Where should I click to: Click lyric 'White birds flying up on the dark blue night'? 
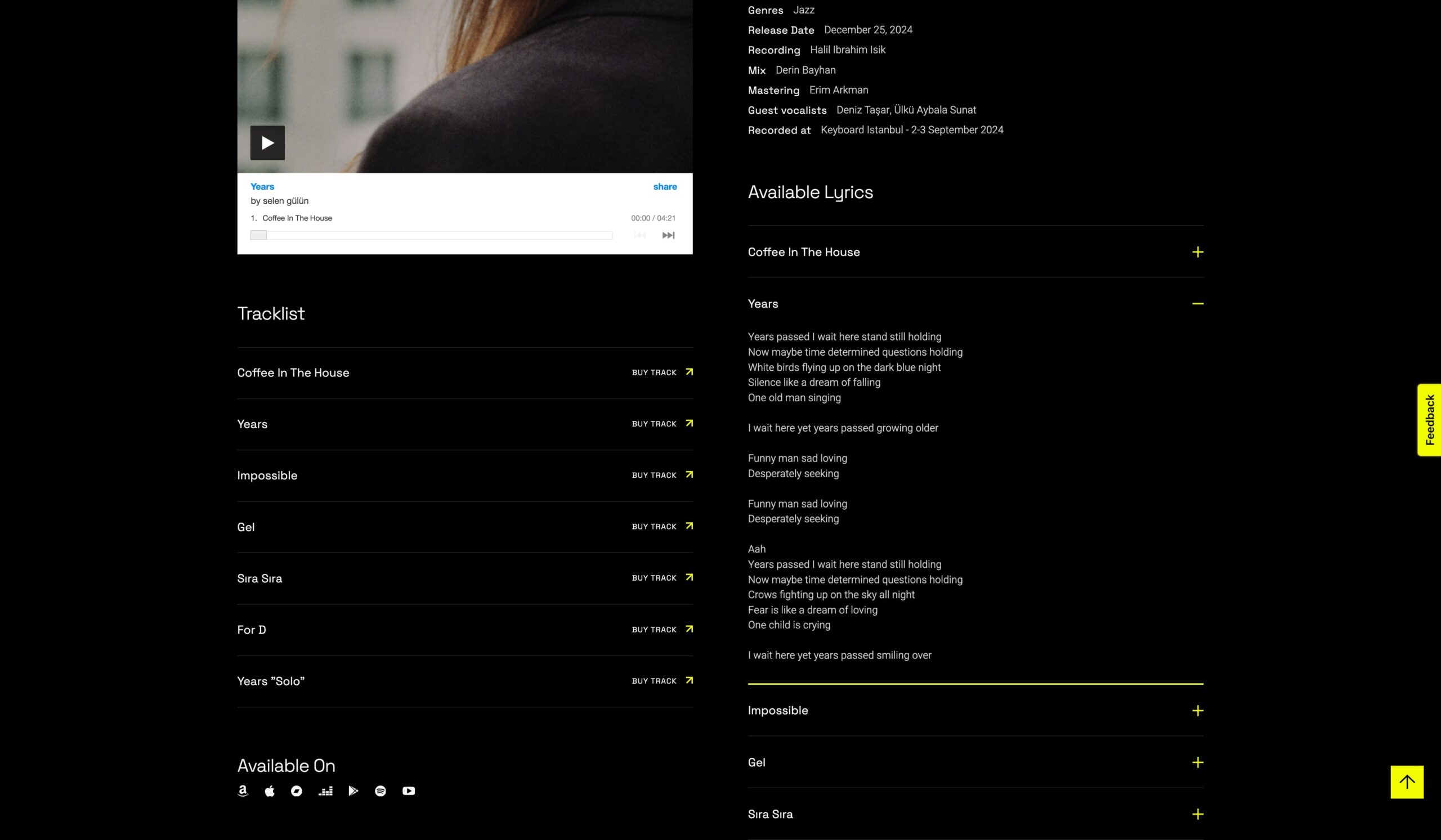click(x=843, y=367)
